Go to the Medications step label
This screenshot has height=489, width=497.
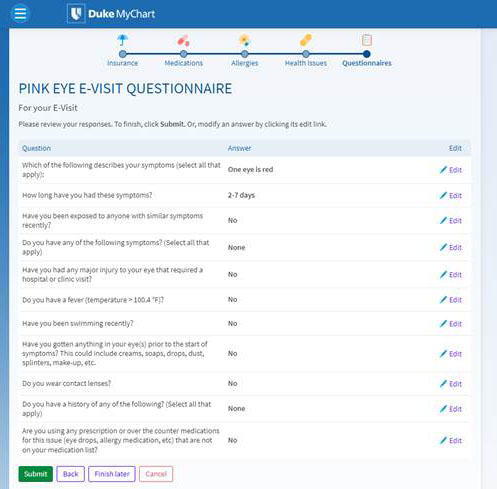(184, 63)
